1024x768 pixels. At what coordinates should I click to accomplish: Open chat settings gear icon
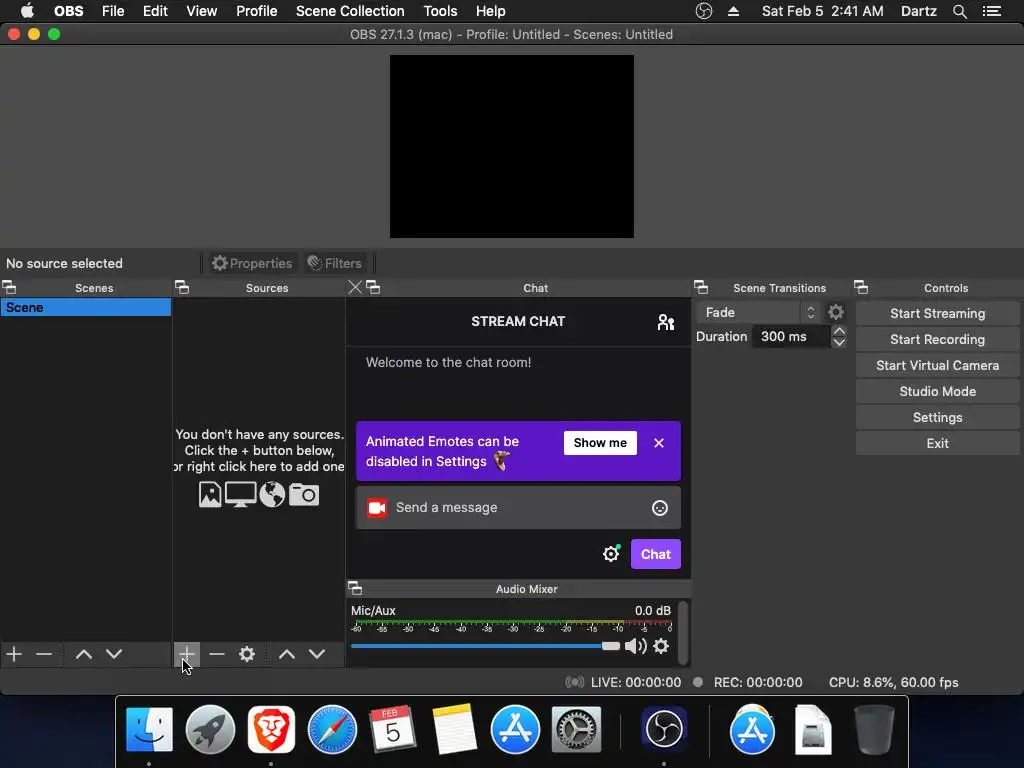tap(611, 554)
